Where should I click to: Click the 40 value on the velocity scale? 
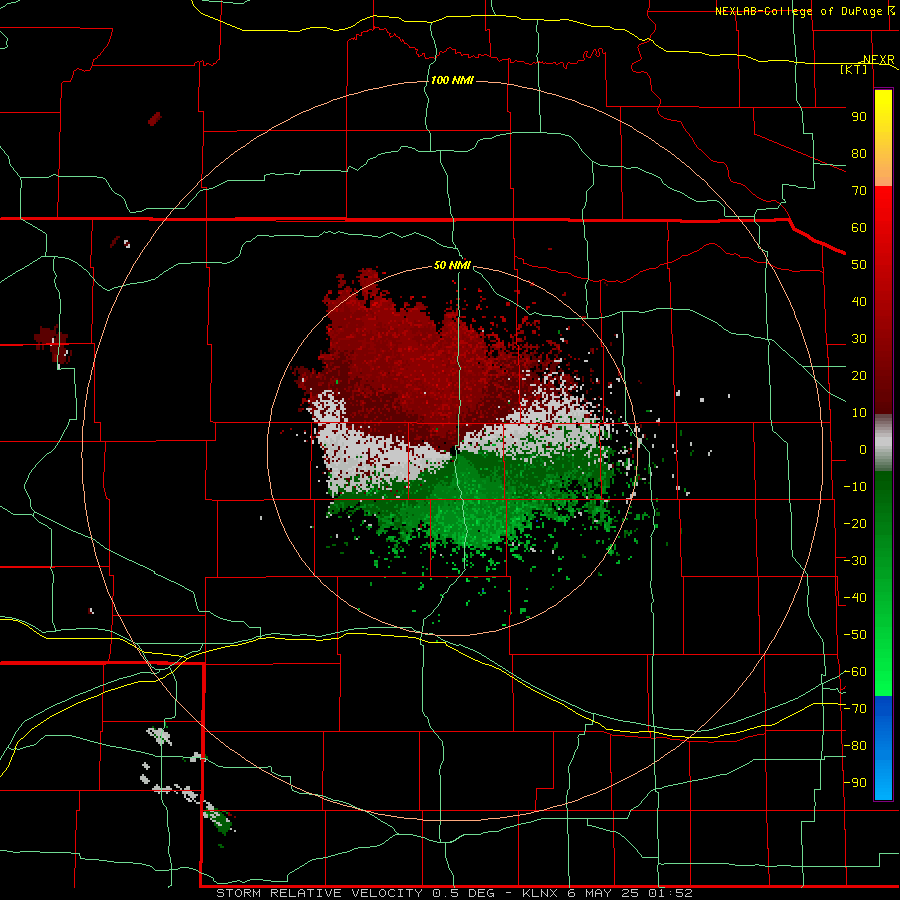pos(859,301)
